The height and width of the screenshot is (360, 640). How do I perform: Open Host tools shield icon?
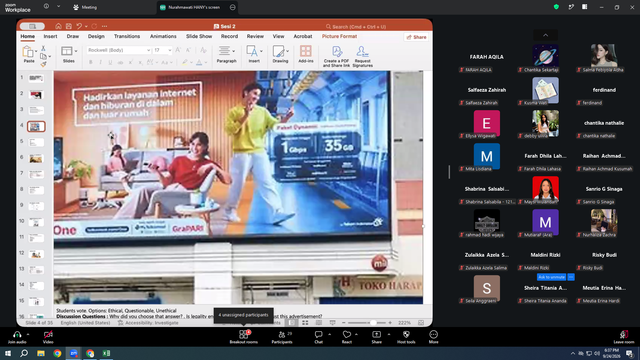pyautogui.click(x=406, y=335)
